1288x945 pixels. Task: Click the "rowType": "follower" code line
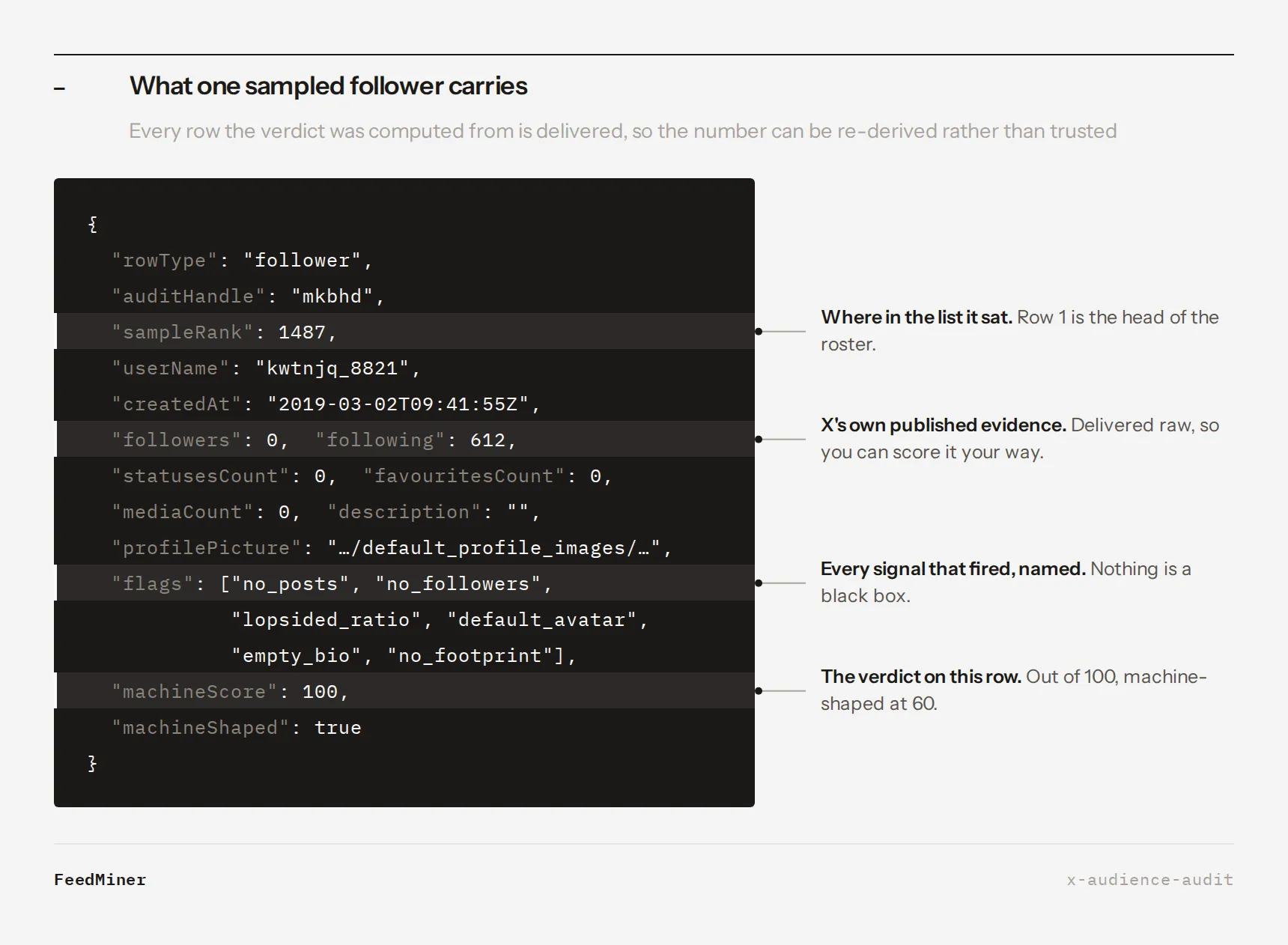(242, 260)
